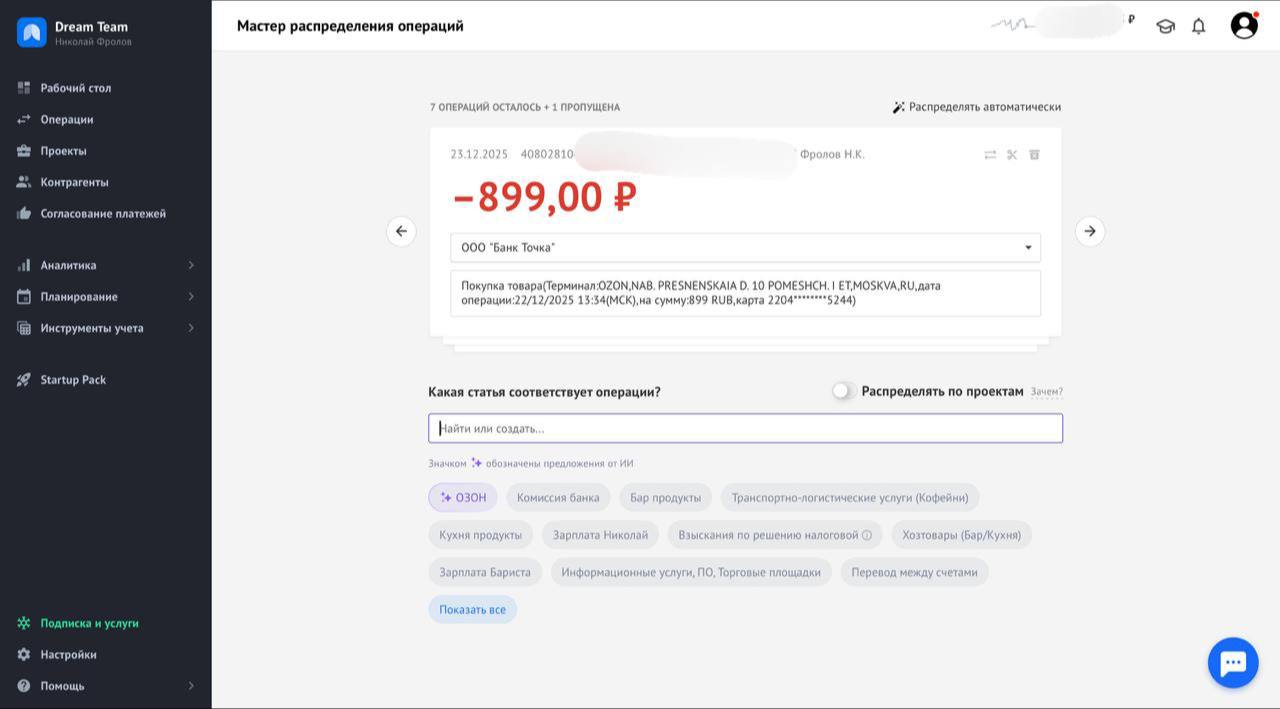Go back to the previous operation arrow
1280x709 pixels.
tap(401, 231)
